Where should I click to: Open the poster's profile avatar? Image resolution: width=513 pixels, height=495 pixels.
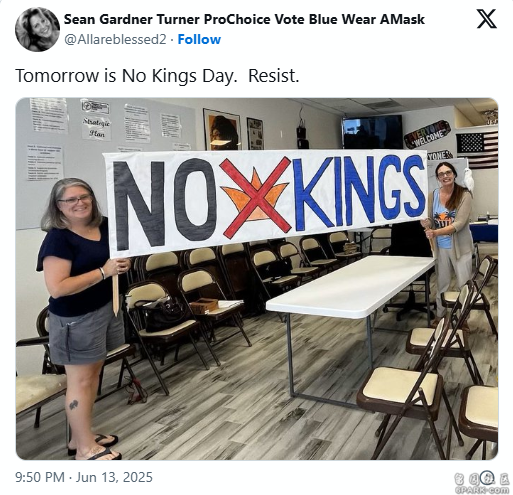point(37,29)
